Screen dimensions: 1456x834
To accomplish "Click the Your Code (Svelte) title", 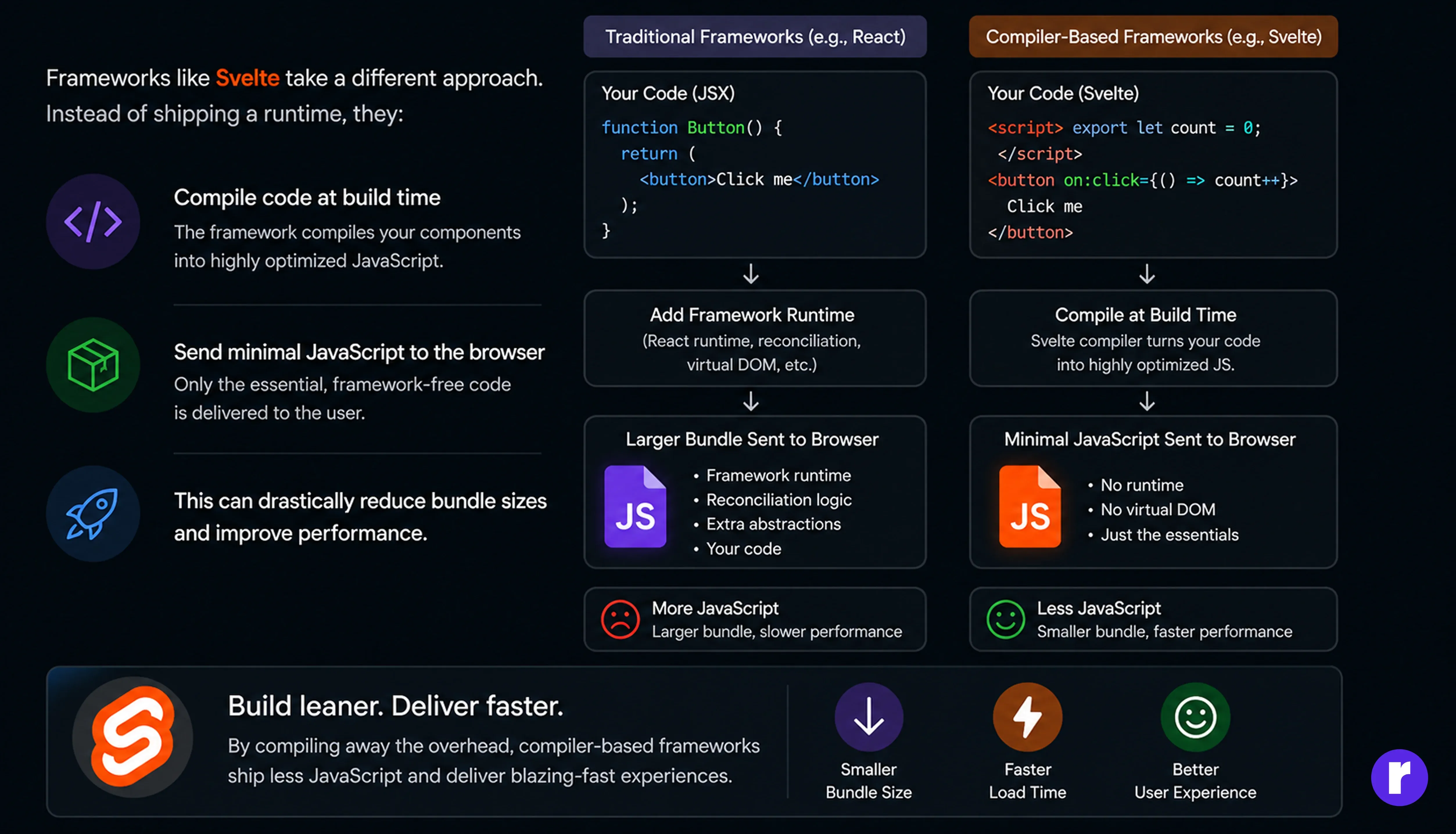I will pos(1064,93).
